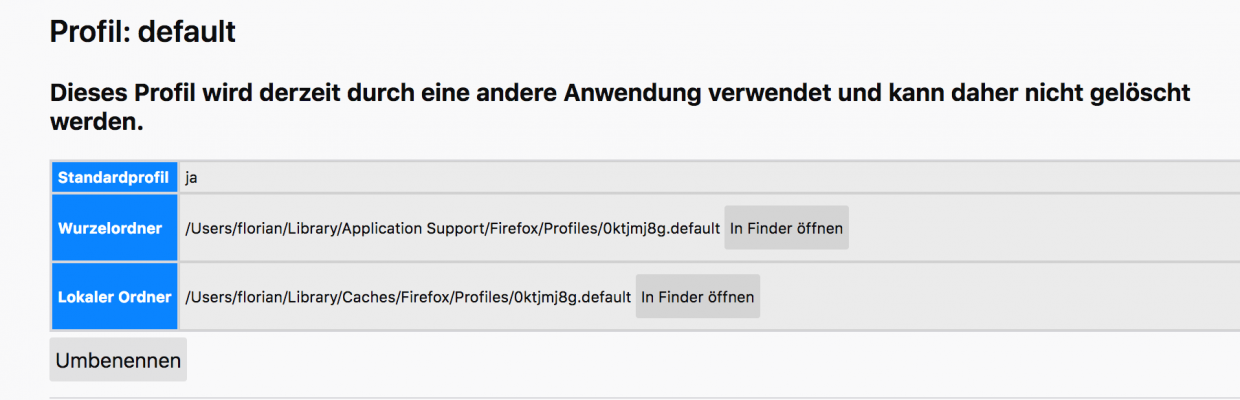Click the blue Lokaler Ordner header cell

coord(114,297)
